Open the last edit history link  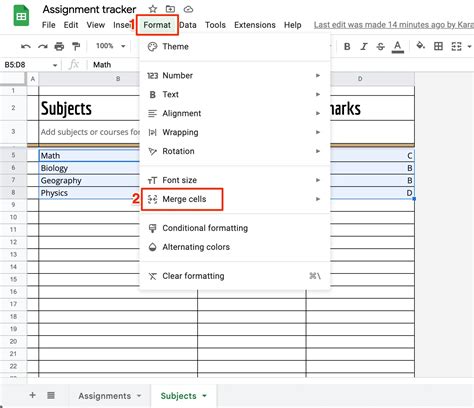click(x=394, y=25)
